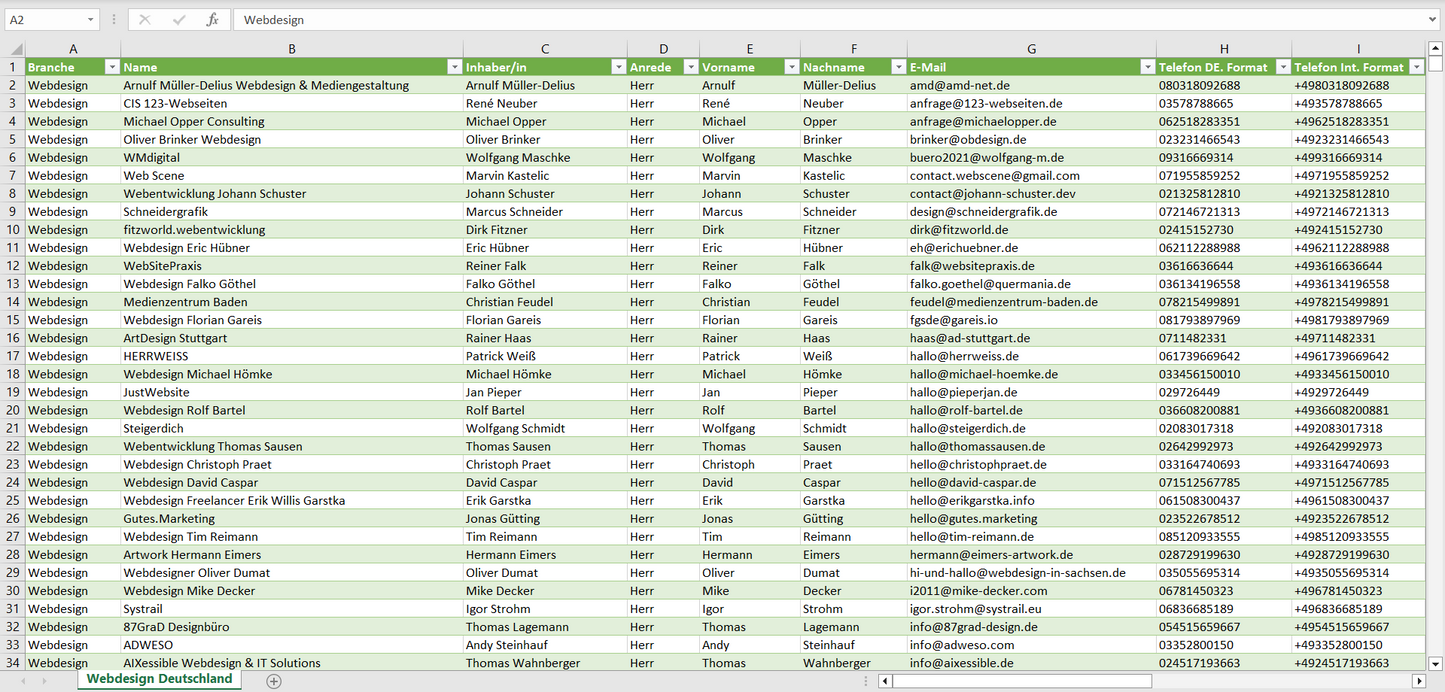Select row 15 header
The height and width of the screenshot is (692, 1445).
pyautogui.click(x=12, y=320)
